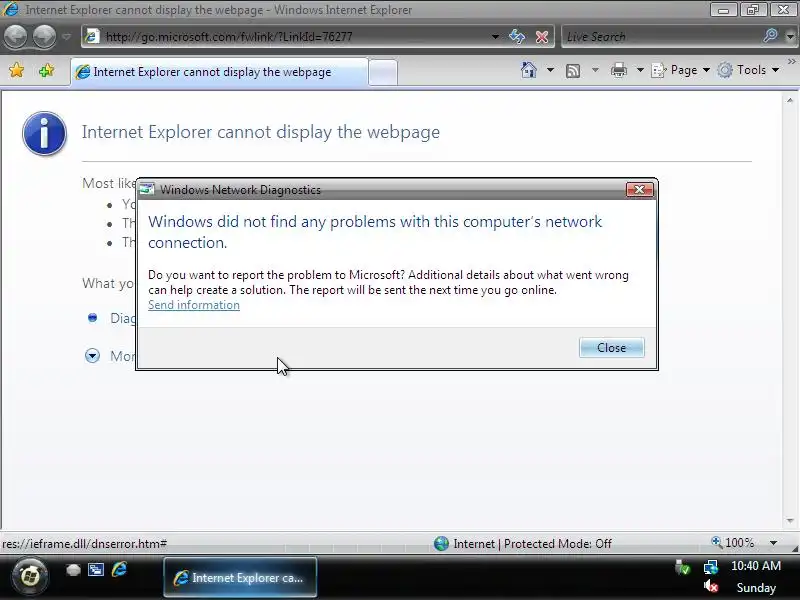The height and width of the screenshot is (600, 800).
Task: Expand the address bar history dropdown
Action: 495,37
